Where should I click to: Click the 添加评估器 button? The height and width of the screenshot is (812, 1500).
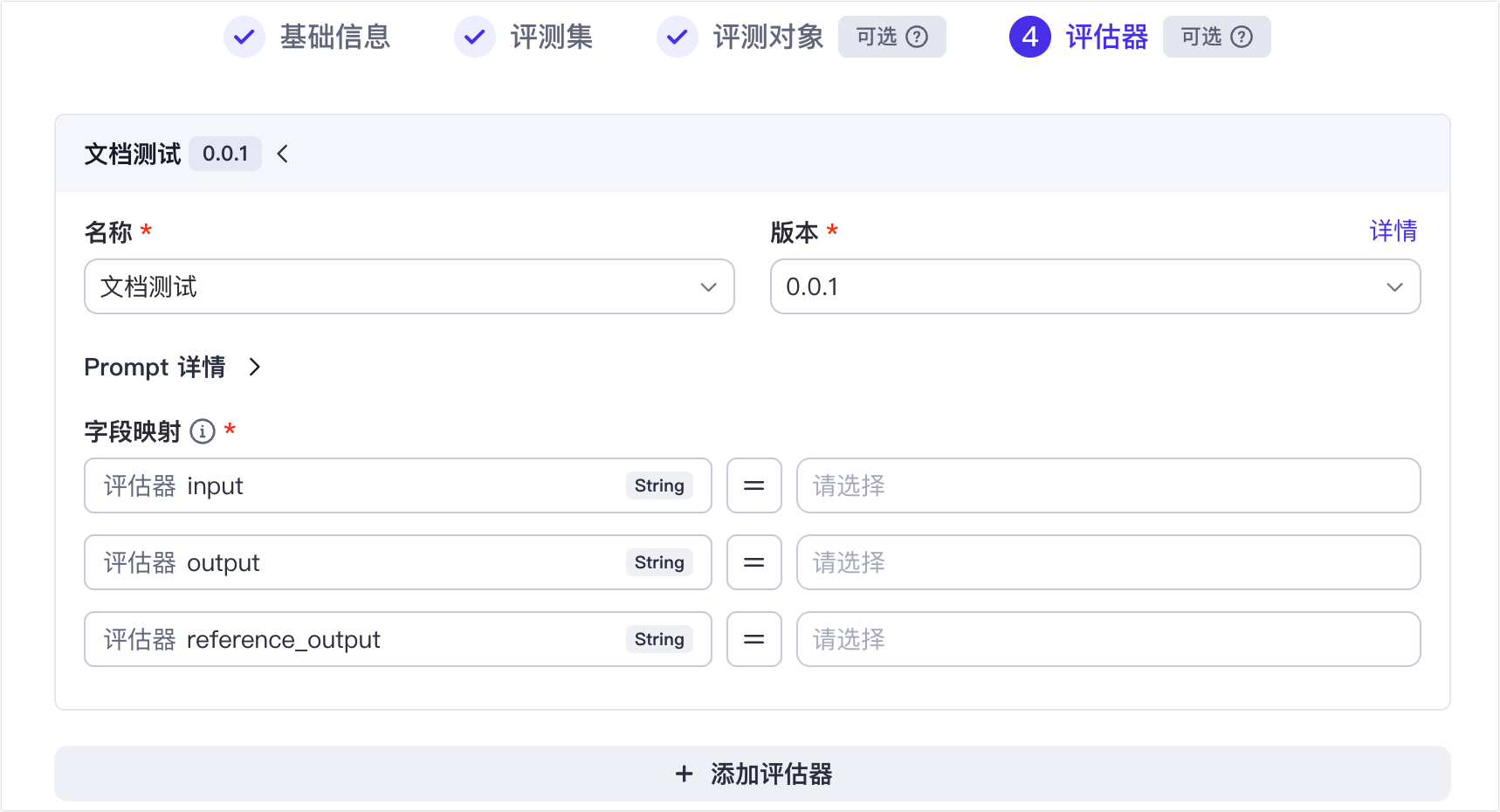pos(753,774)
